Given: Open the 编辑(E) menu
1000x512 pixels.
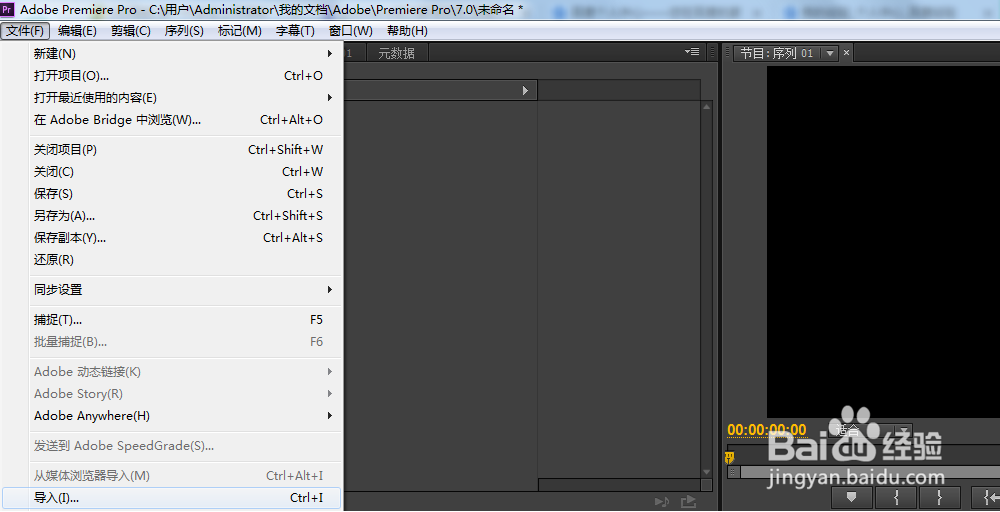Looking at the screenshot, I should 77,31.
